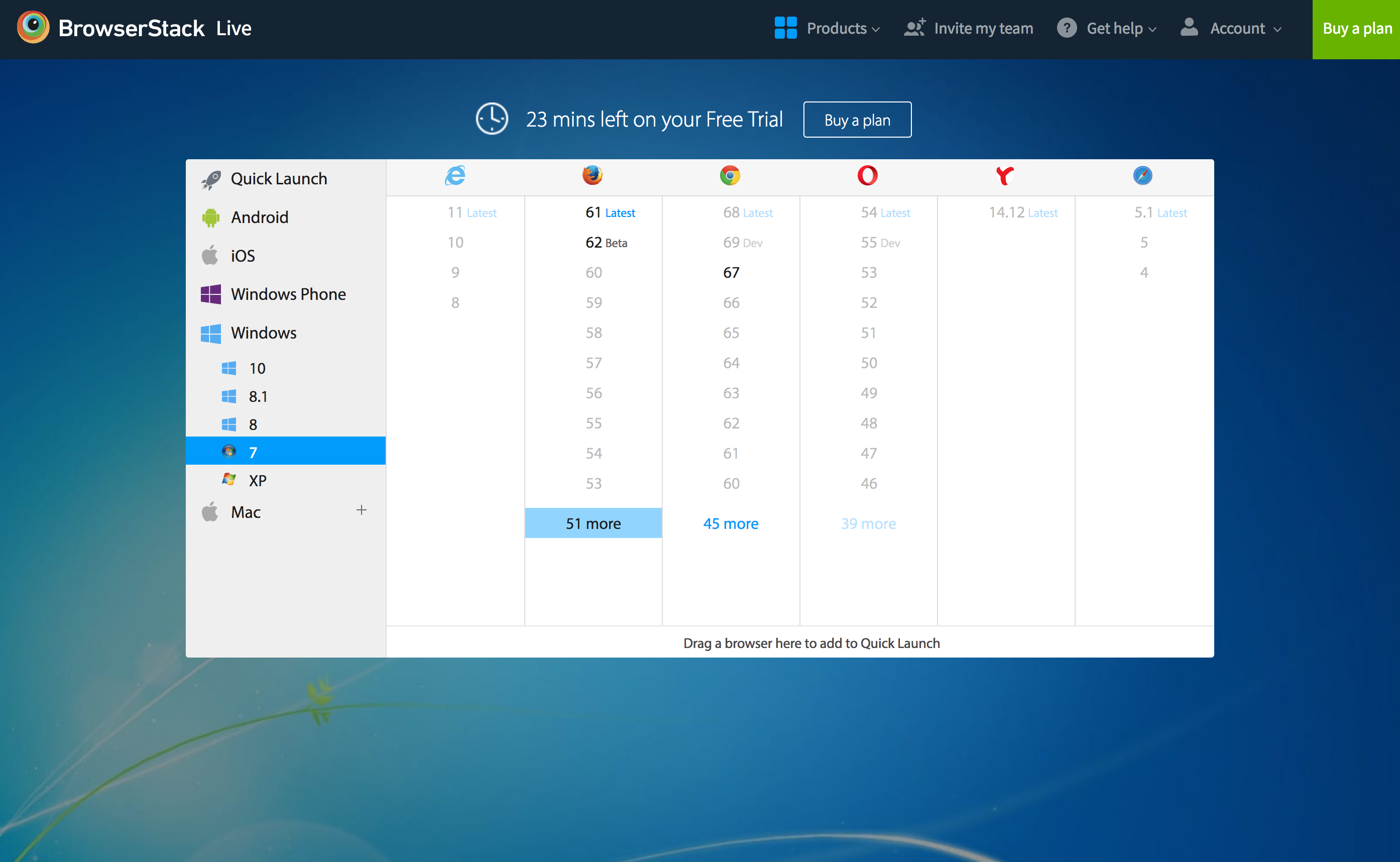The height and width of the screenshot is (862, 1400).
Task: Click the Firefox browser icon
Action: (593, 176)
